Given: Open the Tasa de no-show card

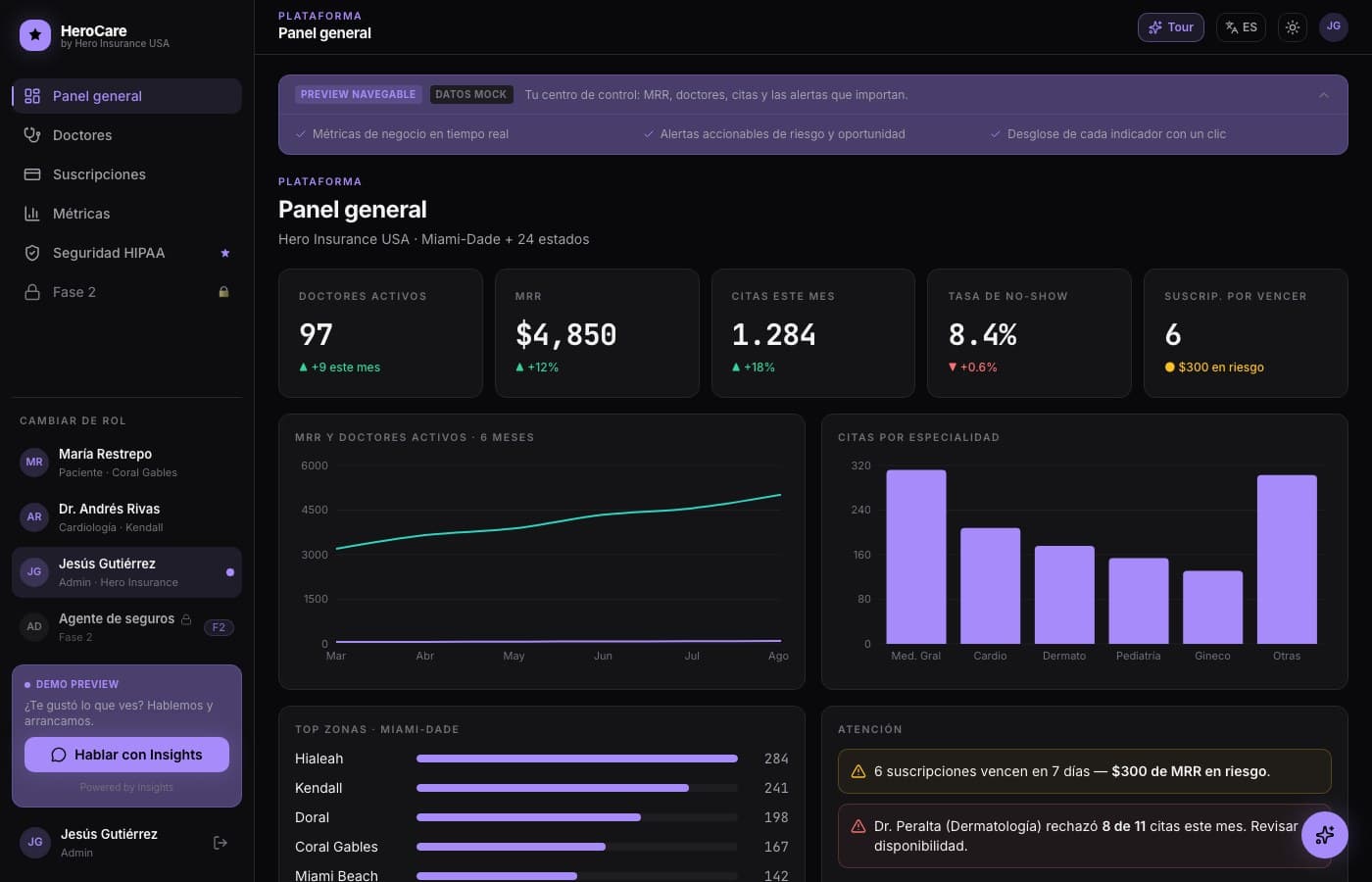Looking at the screenshot, I should pyautogui.click(x=1029, y=333).
